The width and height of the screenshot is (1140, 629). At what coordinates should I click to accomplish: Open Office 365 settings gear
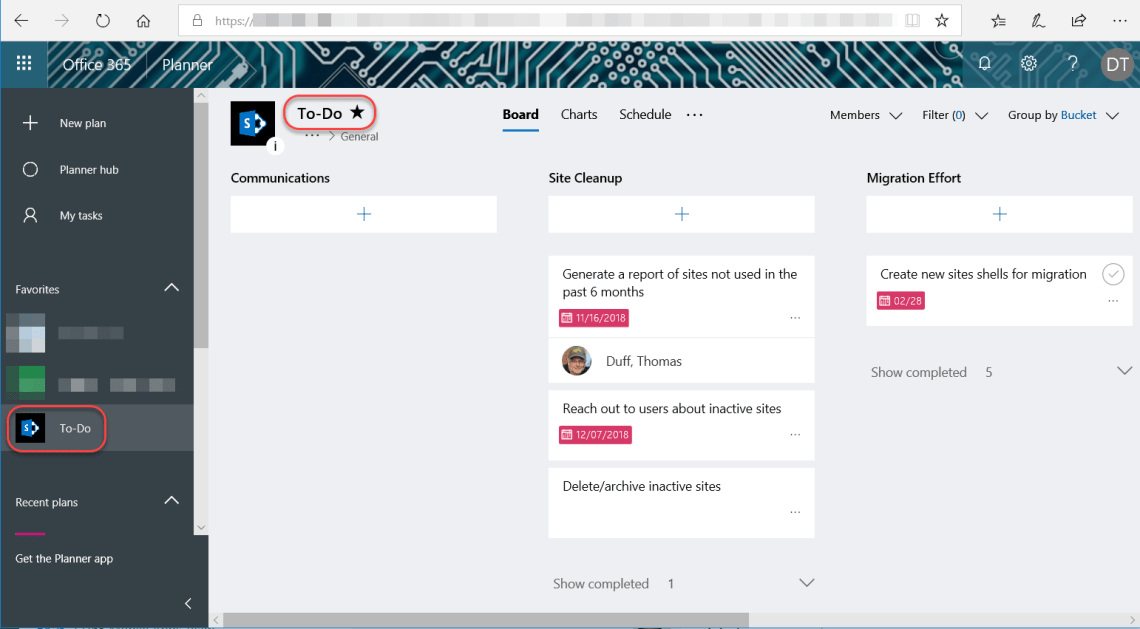point(1028,63)
